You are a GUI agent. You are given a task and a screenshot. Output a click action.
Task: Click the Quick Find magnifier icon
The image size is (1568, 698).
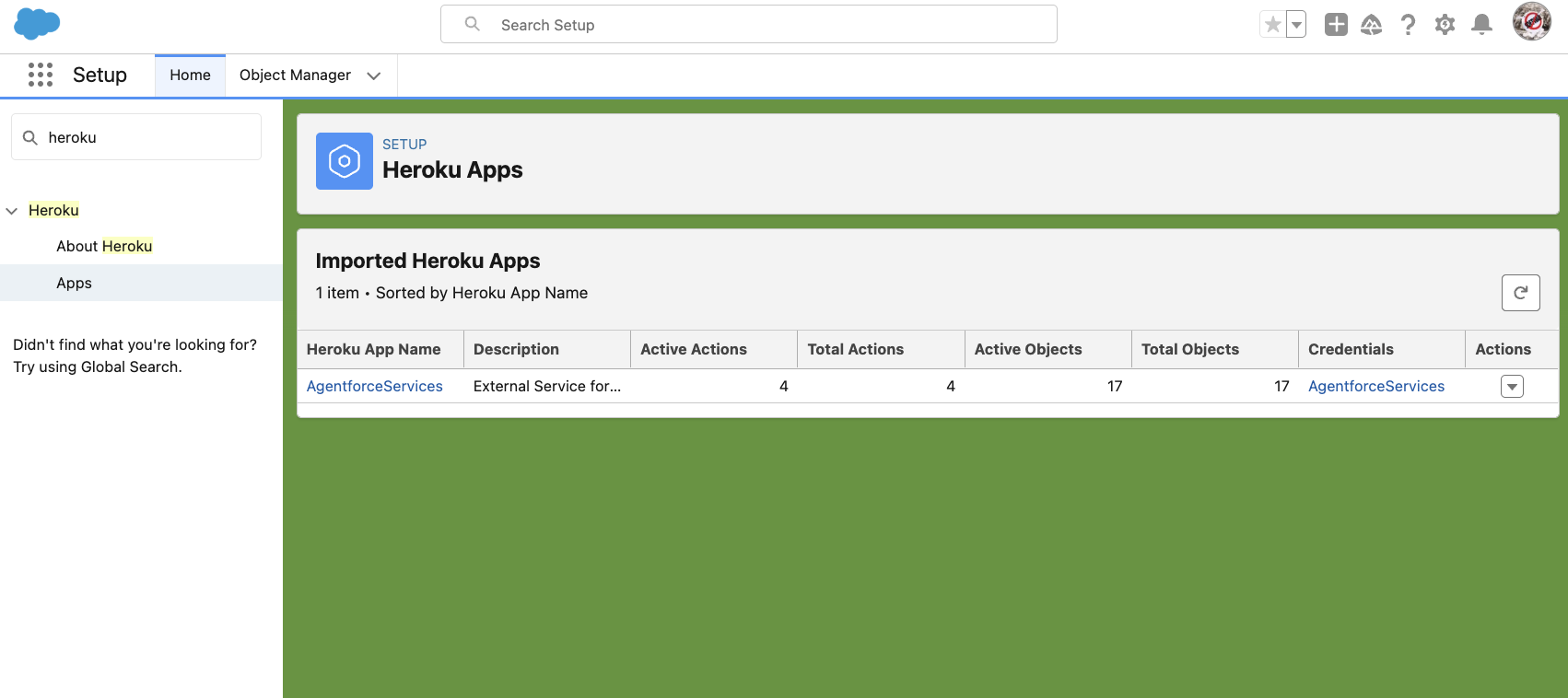(x=30, y=137)
